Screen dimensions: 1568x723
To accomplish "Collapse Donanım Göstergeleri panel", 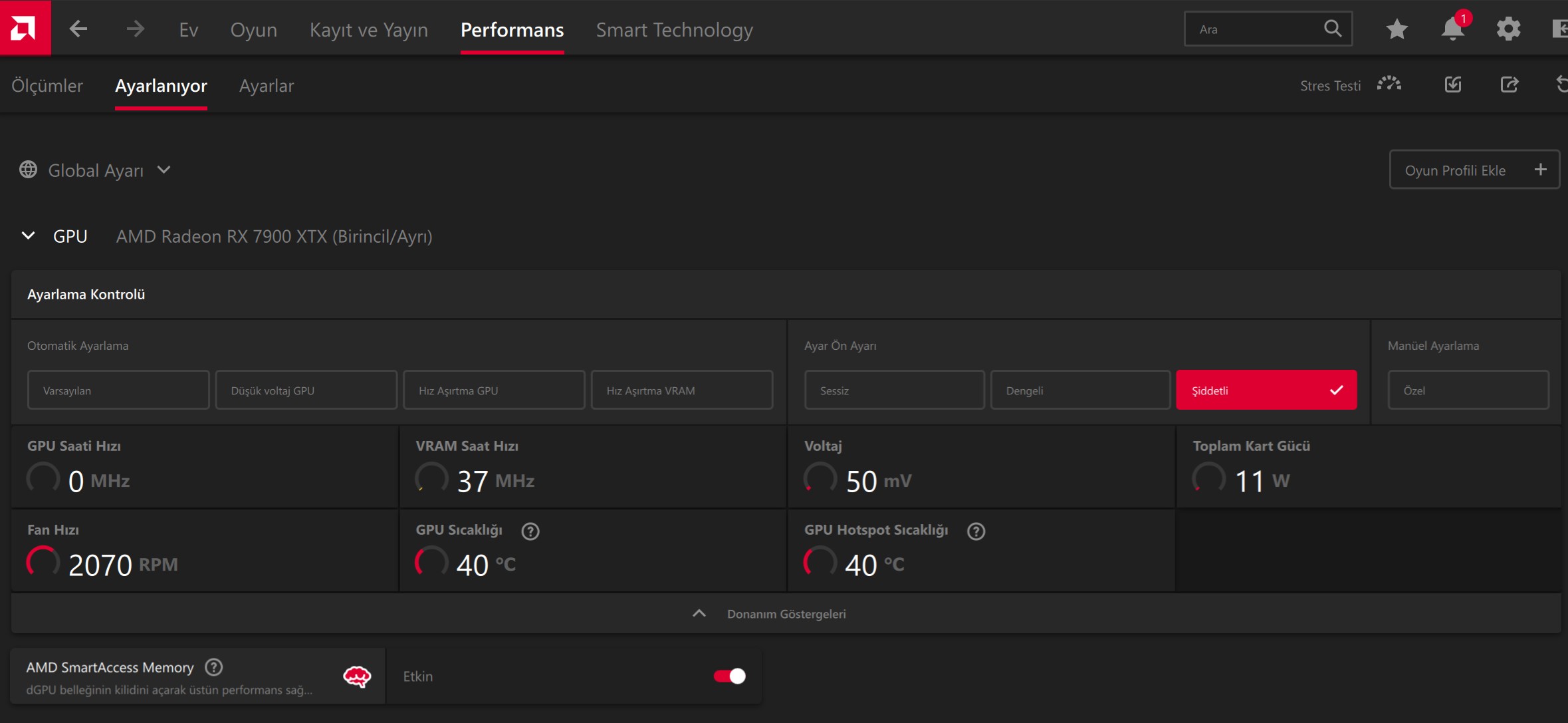I will tap(699, 613).
